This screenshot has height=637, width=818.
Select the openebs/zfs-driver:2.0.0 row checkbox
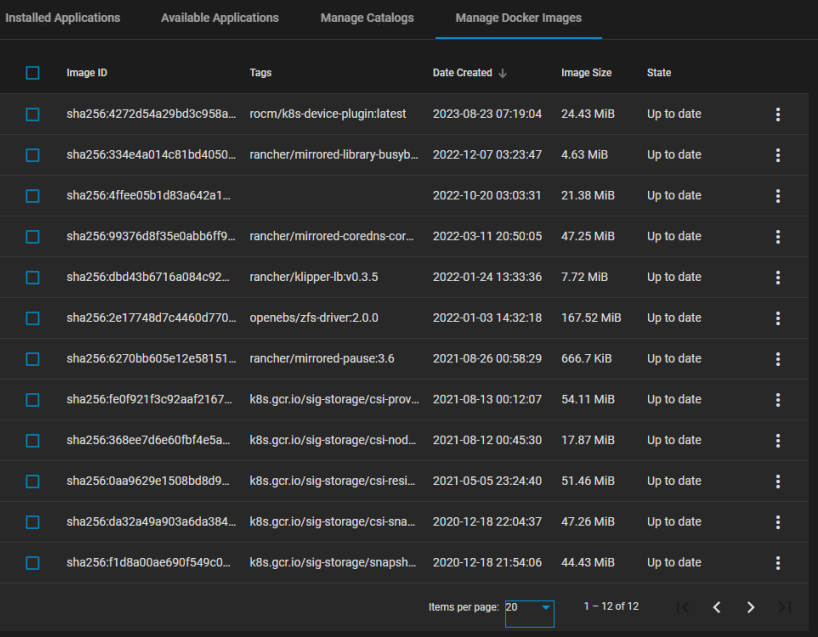pyautogui.click(x=33, y=318)
